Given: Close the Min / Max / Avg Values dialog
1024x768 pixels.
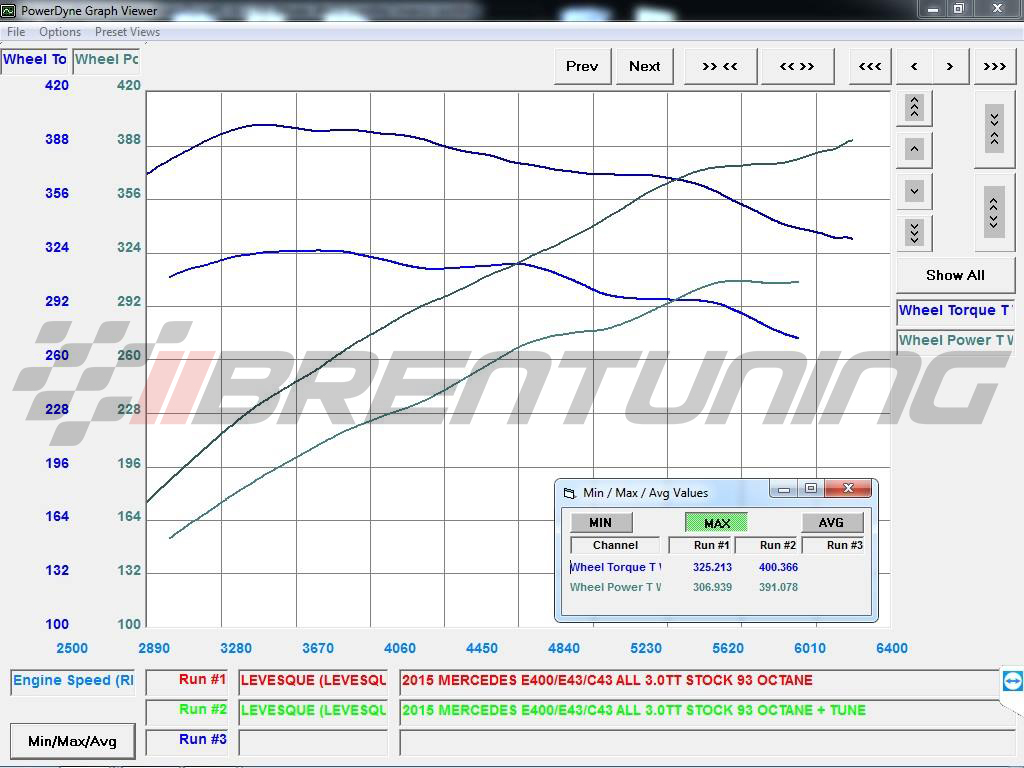Looking at the screenshot, I should point(848,488).
